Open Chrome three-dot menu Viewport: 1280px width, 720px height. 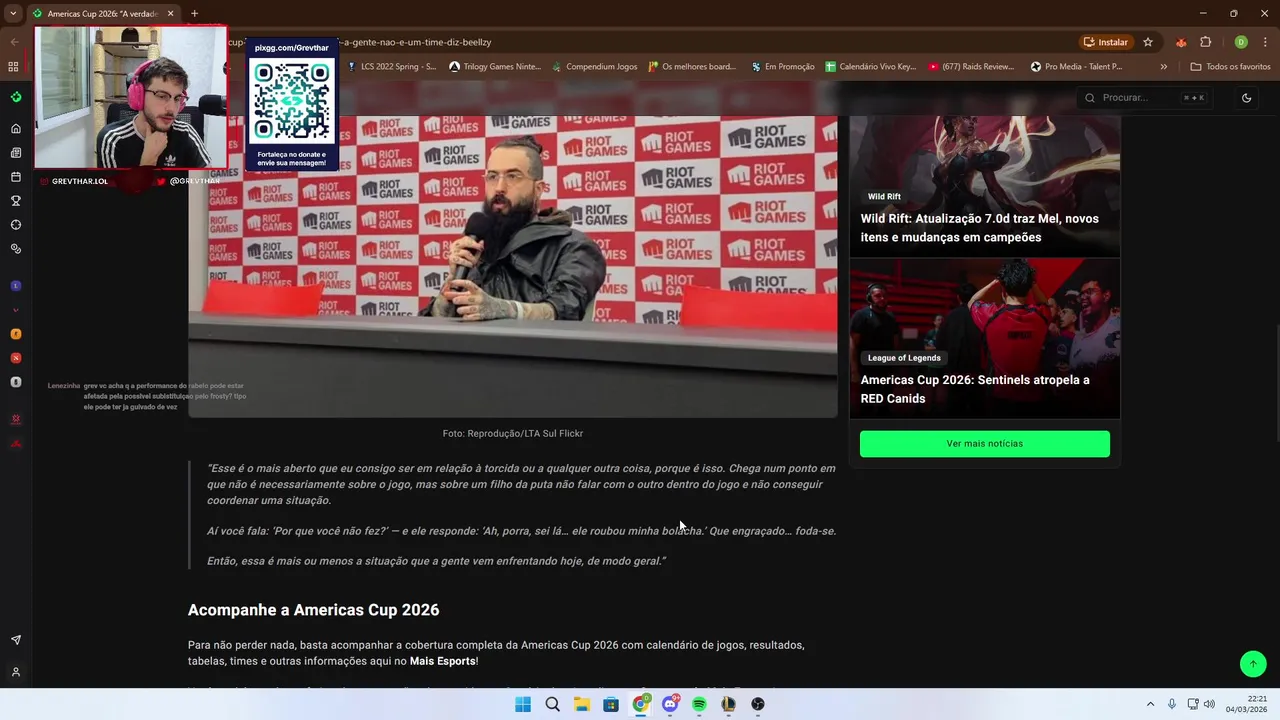click(1265, 42)
